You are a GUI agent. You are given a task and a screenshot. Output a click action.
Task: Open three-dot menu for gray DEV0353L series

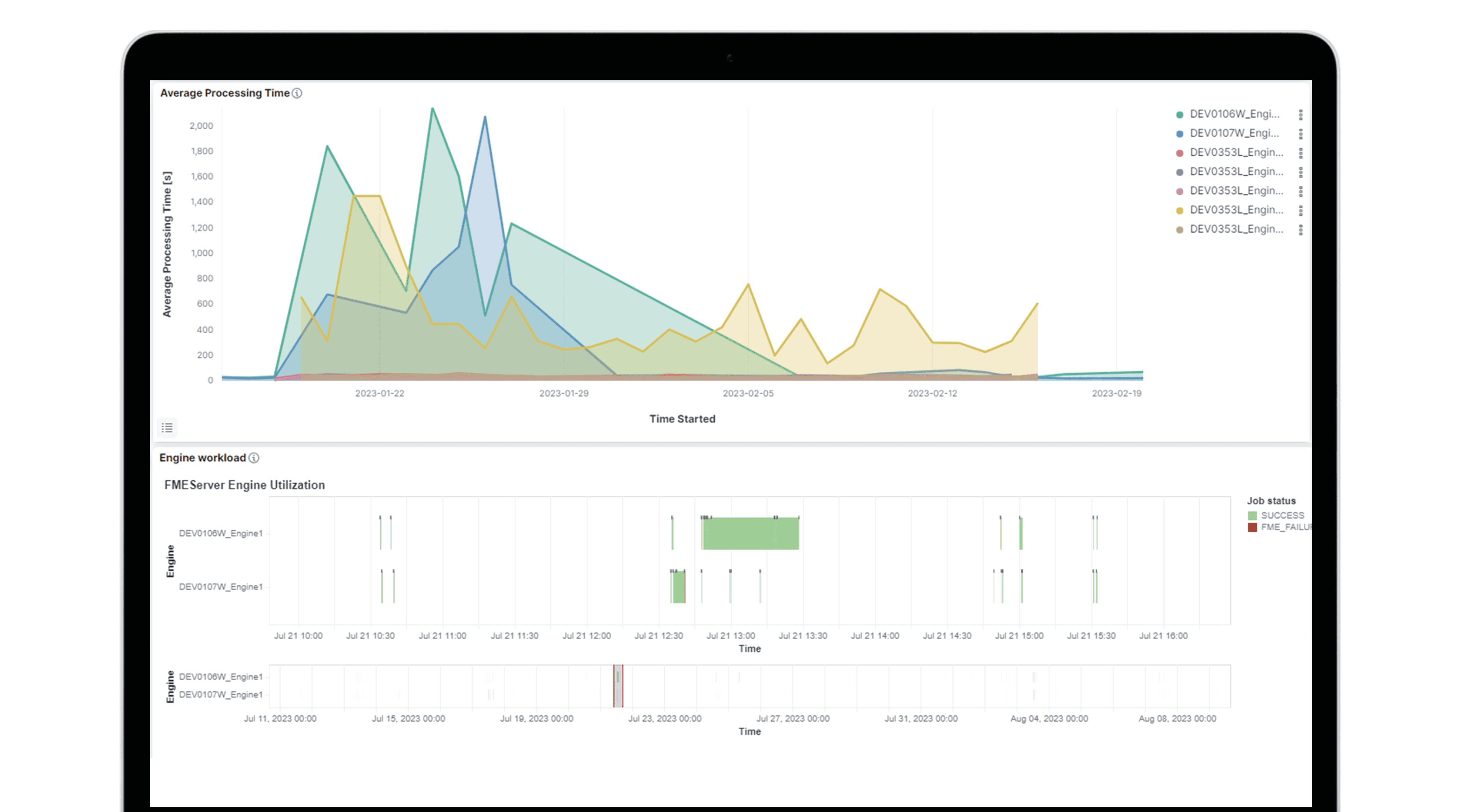(1300, 172)
